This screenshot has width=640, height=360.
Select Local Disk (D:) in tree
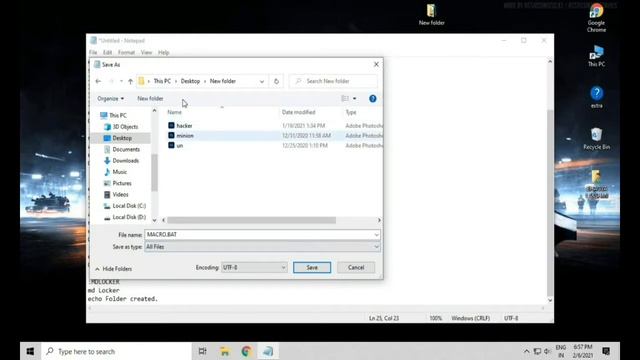pos(125,217)
